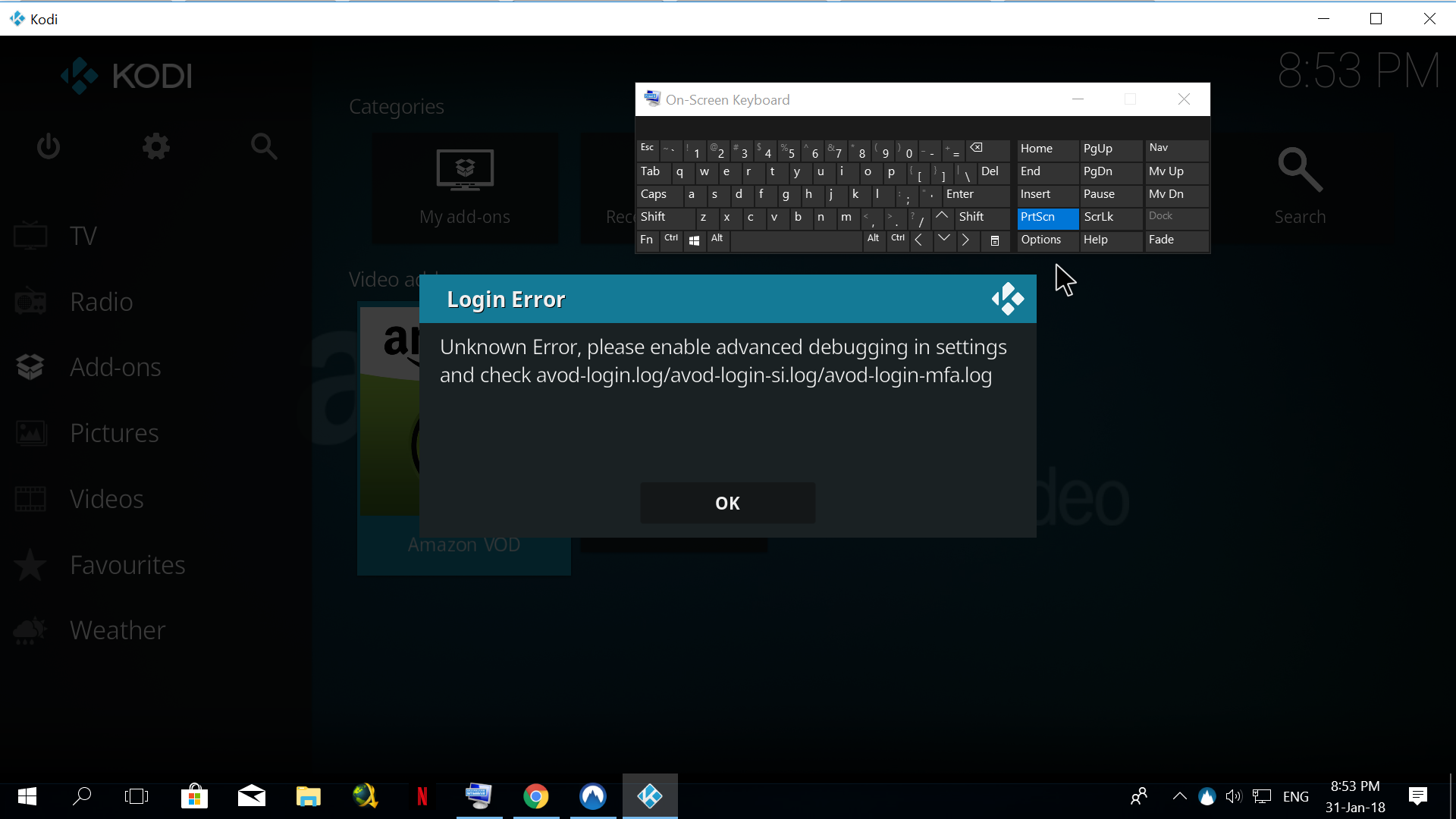Toggle right Shift key on keyboard
This screenshot has height=819, width=1456.
[982, 218]
